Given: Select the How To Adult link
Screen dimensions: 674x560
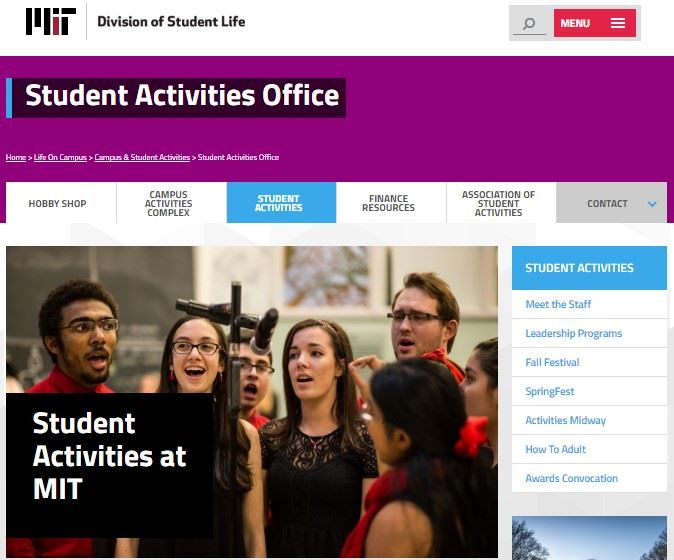Looking at the screenshot, I should coord(555,449).
